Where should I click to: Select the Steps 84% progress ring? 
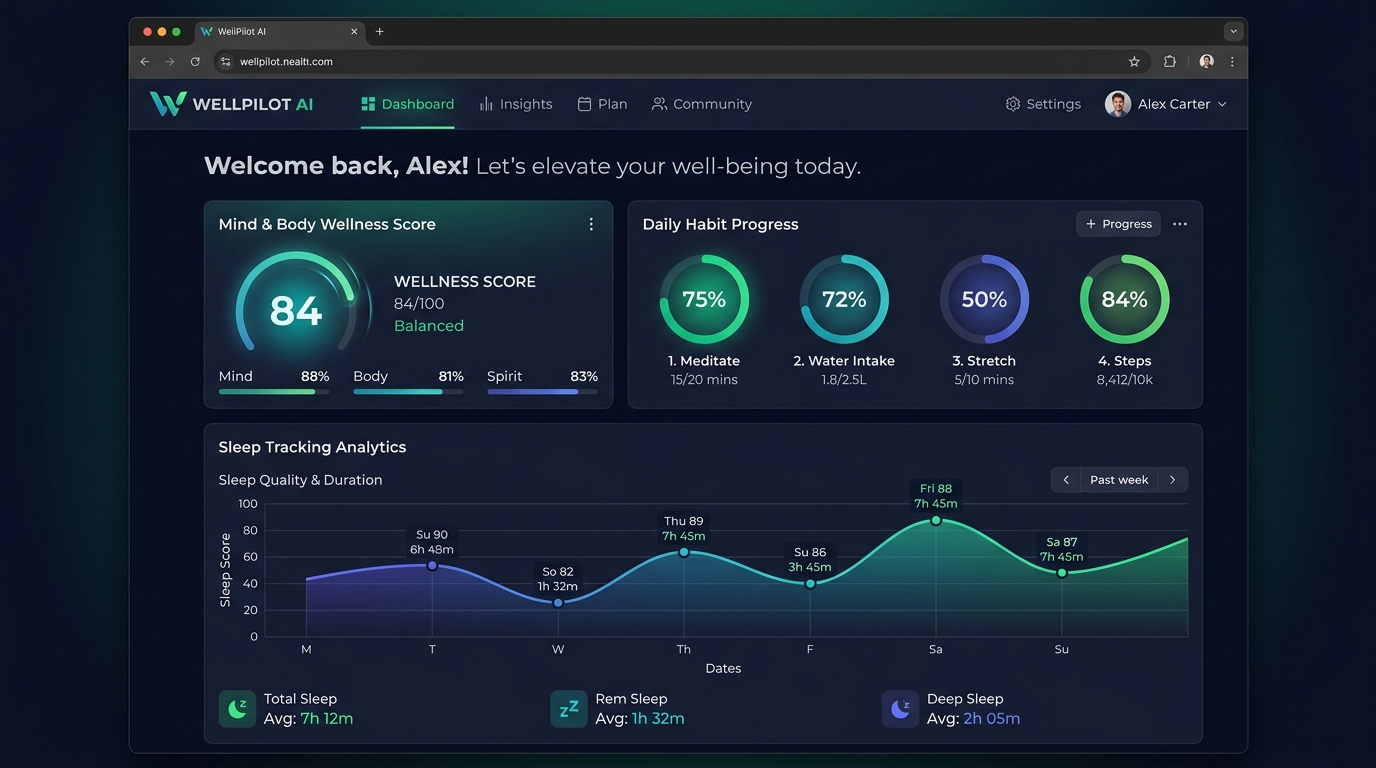[x=1124, y=299]
